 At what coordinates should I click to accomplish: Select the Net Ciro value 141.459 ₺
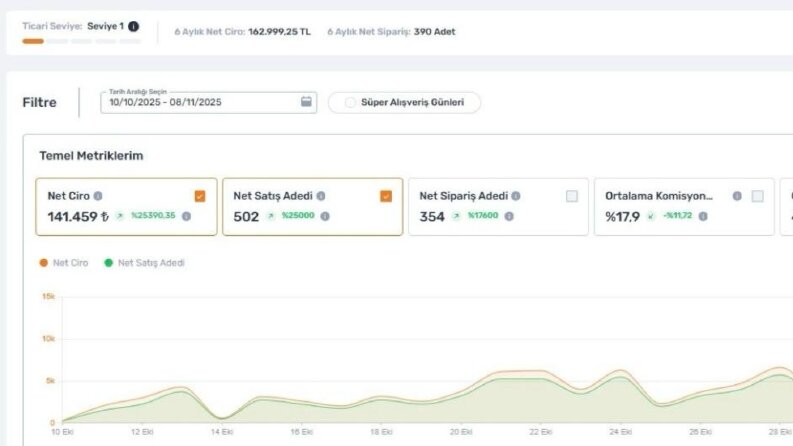click(78, 216)
